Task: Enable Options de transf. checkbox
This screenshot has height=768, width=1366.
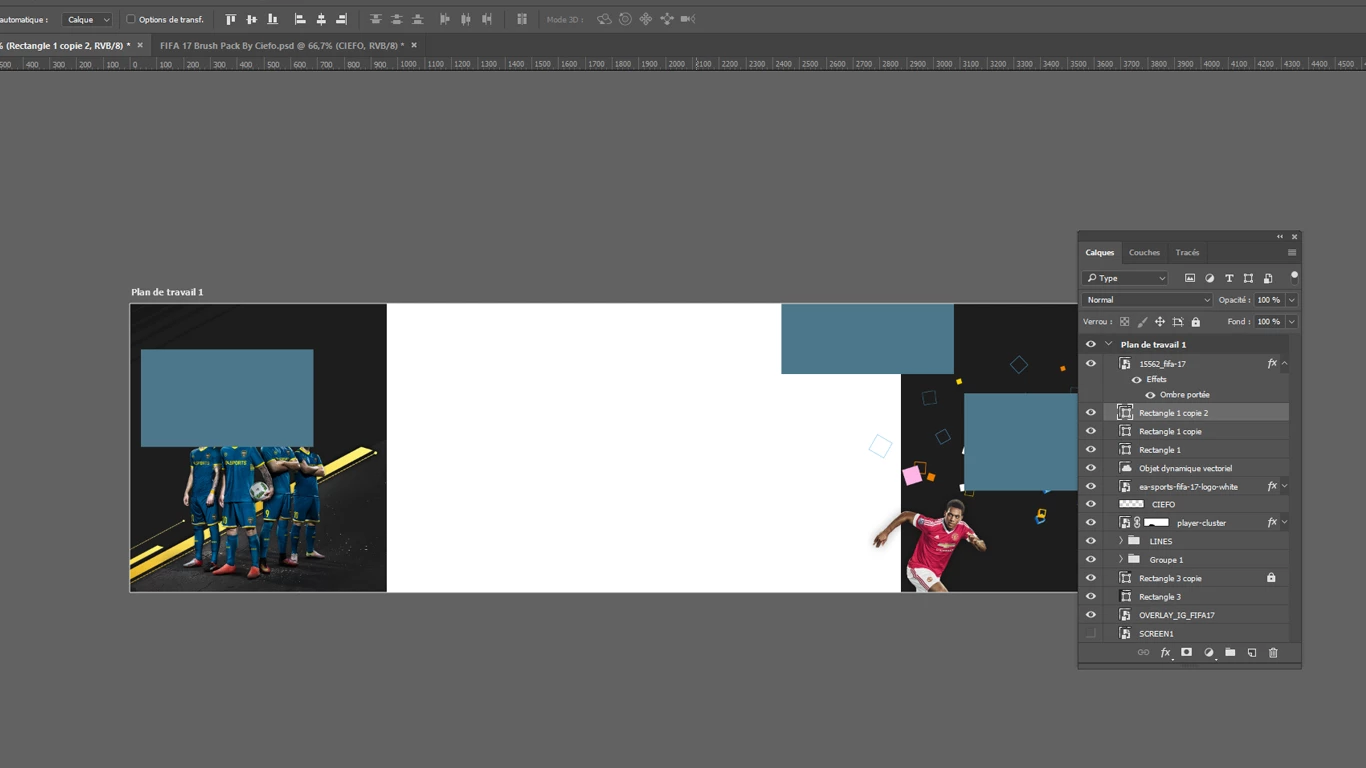Action: pyautogui.click(x=131, y=19)
